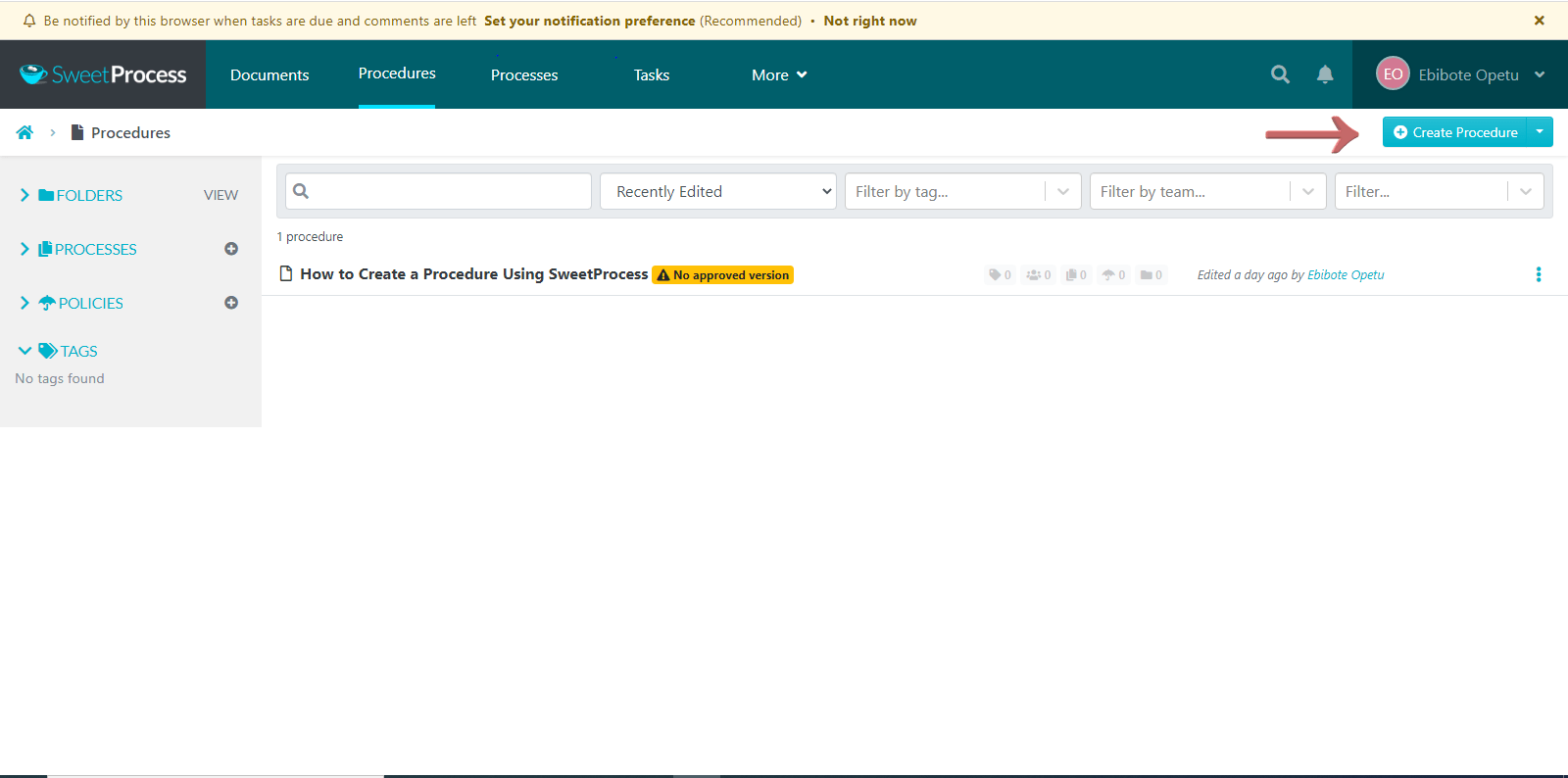The width and height of the screenshot is (1568, 778).
Task: Click the Policies umbrella icon in sidebar
Action: pyautogui.click(x=47, y=303)
